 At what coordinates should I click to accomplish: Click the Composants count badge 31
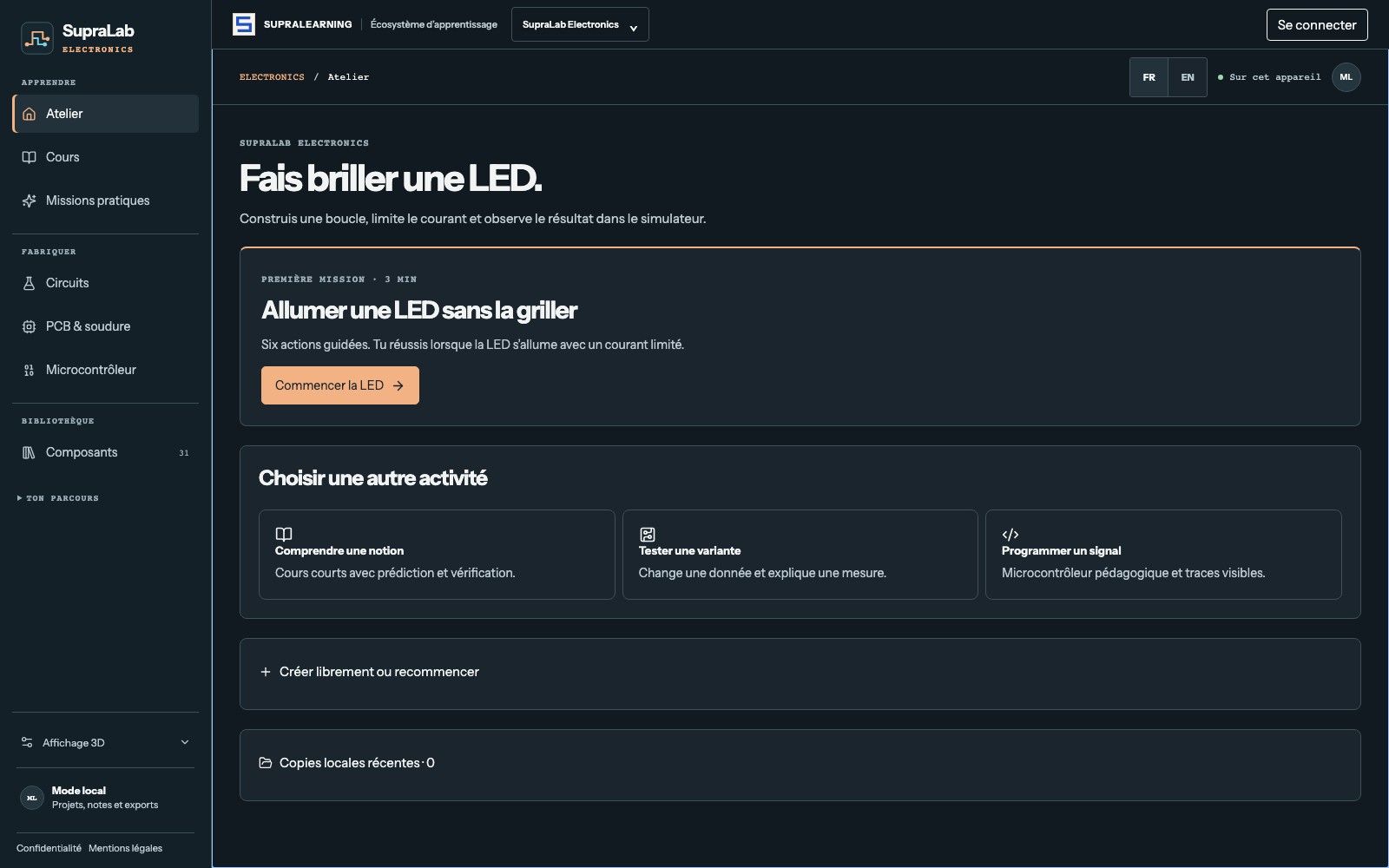(x=183, y=452)
